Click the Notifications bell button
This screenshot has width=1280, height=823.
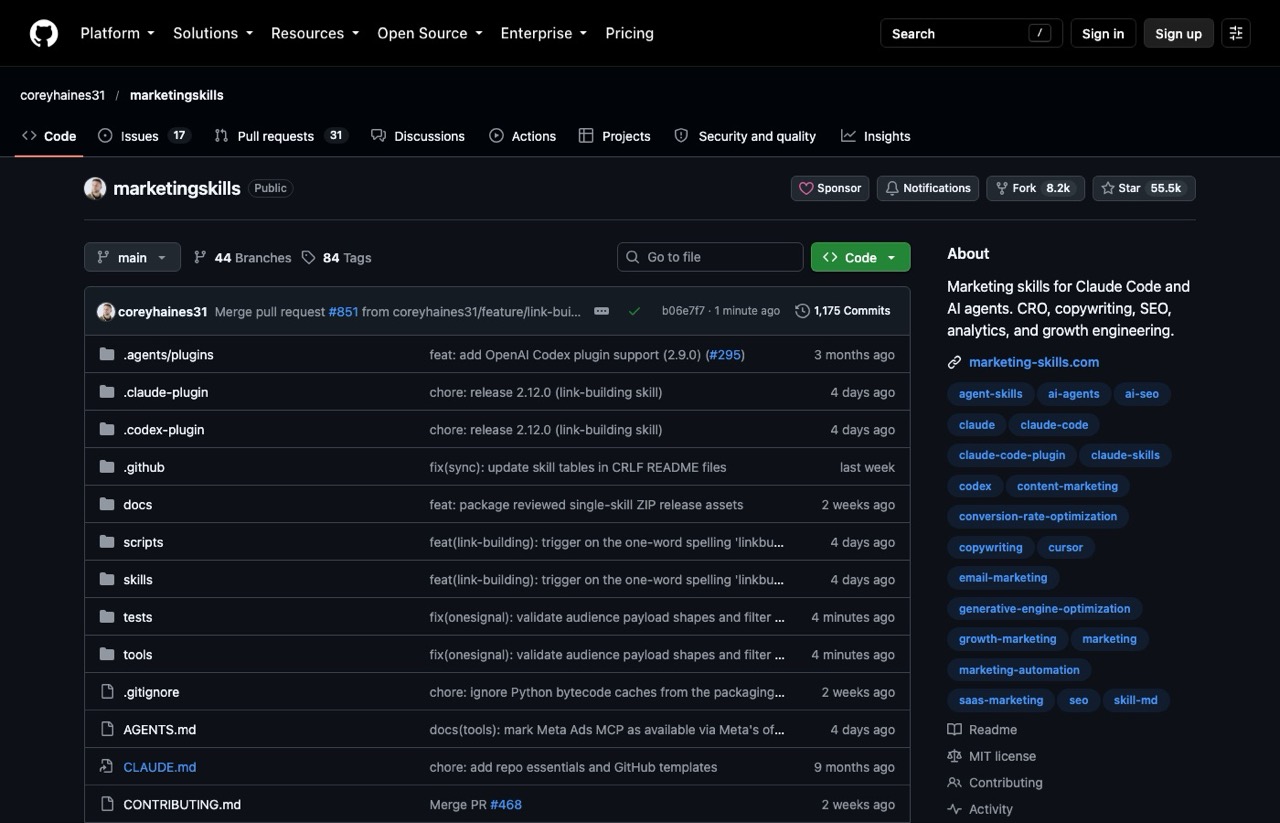[928, 188]
